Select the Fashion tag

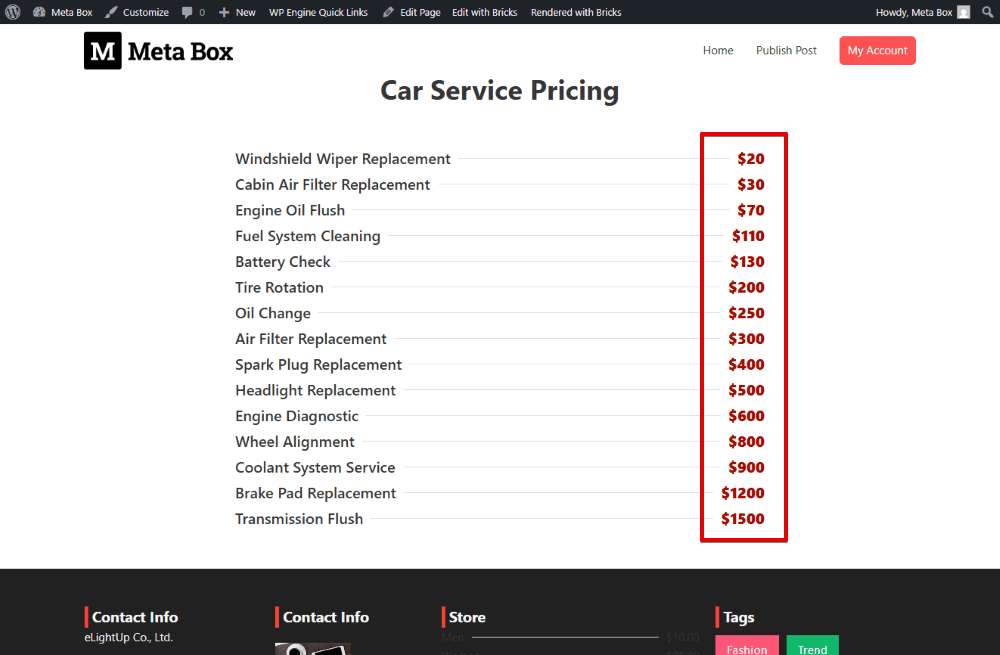click(x=747, y=648)
